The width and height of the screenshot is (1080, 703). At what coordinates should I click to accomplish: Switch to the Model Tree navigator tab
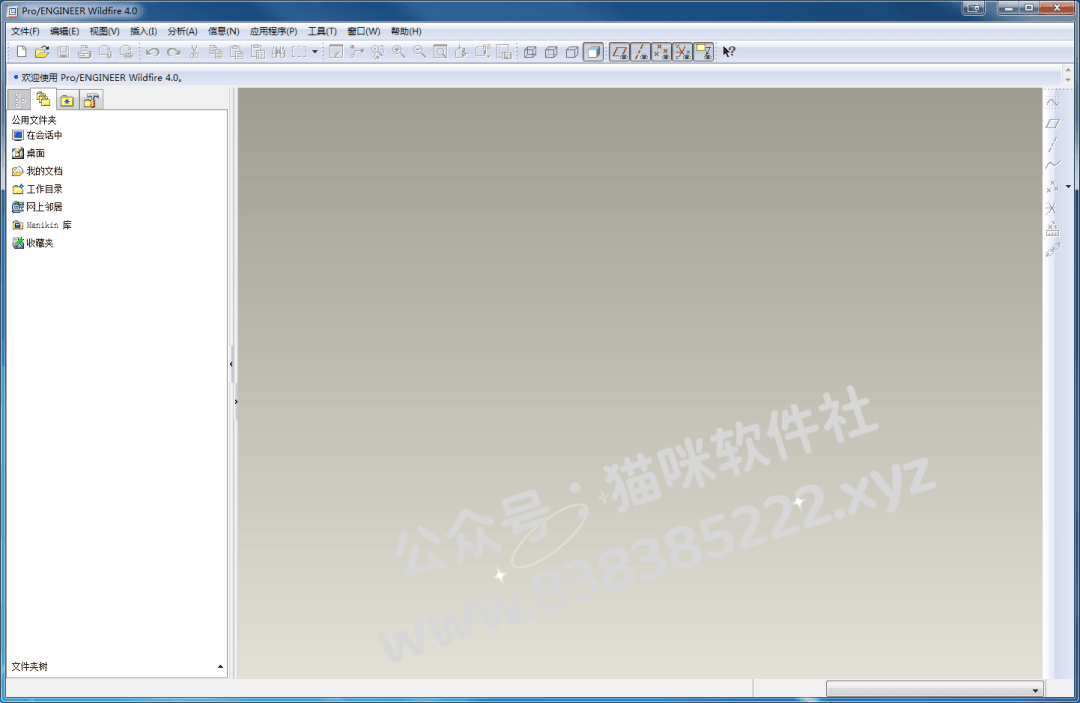pos(19,101)
